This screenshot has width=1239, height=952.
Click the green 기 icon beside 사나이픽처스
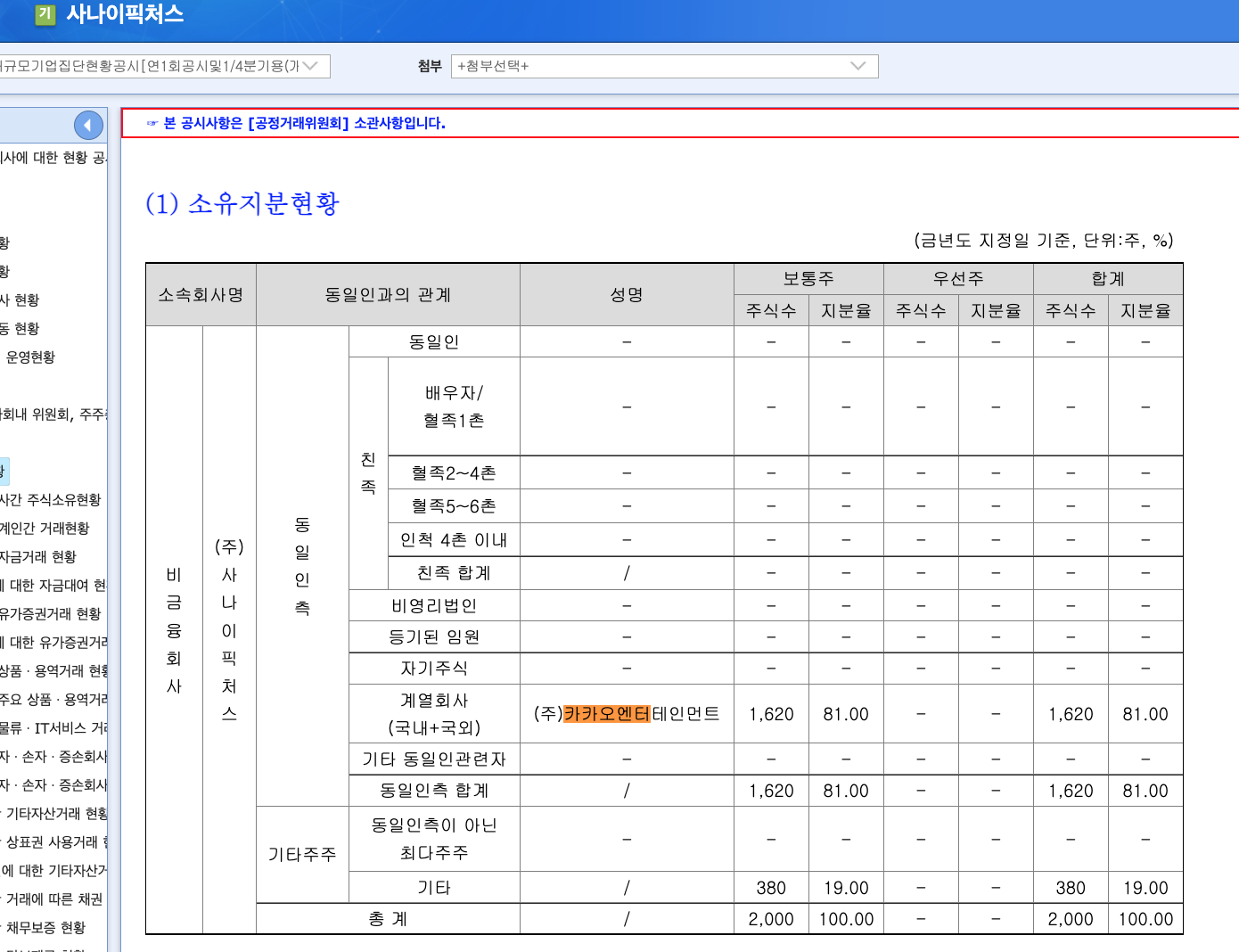tap(45, 14)
